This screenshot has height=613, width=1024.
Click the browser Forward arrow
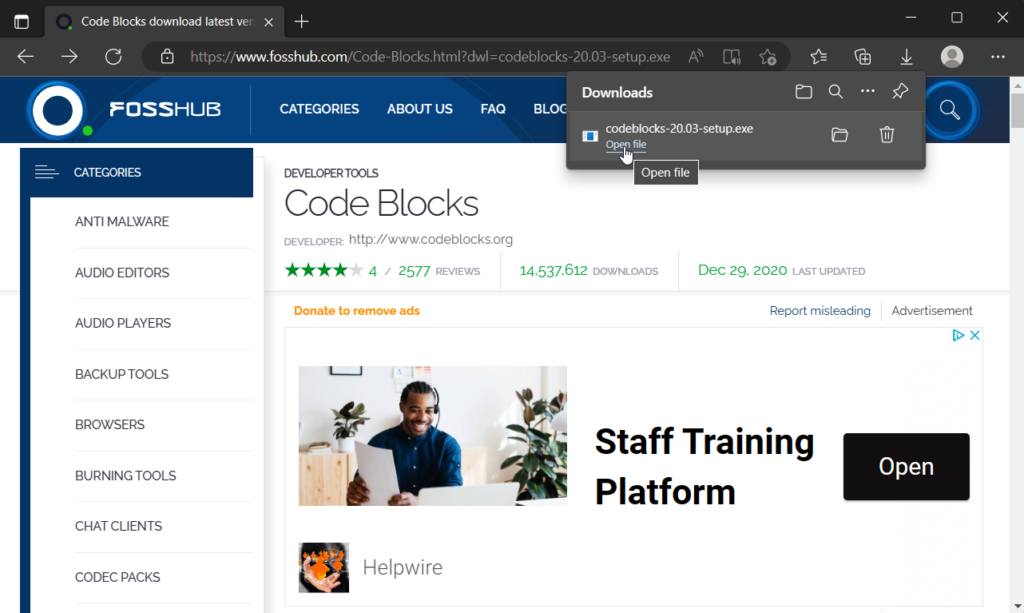[69, 57]
